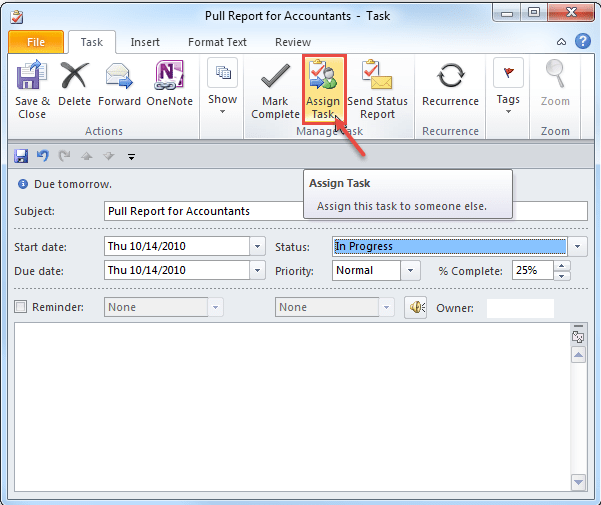The width and height of the screenshot is (601, 505).
Task: Customize the quick access toolbar
Action: pos(131,156)
